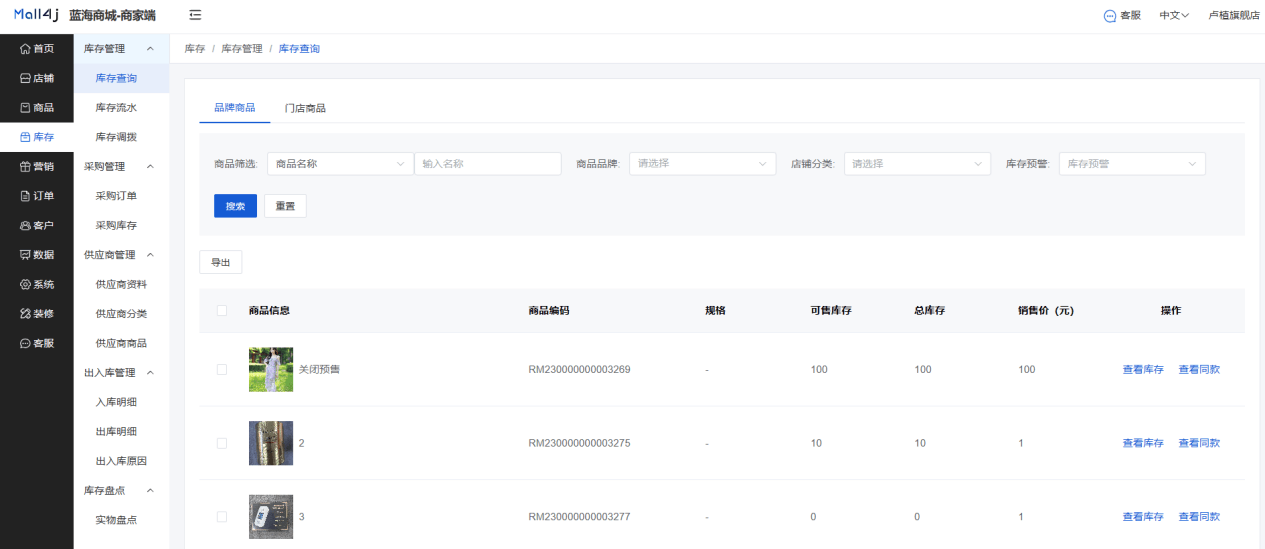Switch to the 品牌商品 tab
The image size is (1265, 549).
[x=235, y=108]
